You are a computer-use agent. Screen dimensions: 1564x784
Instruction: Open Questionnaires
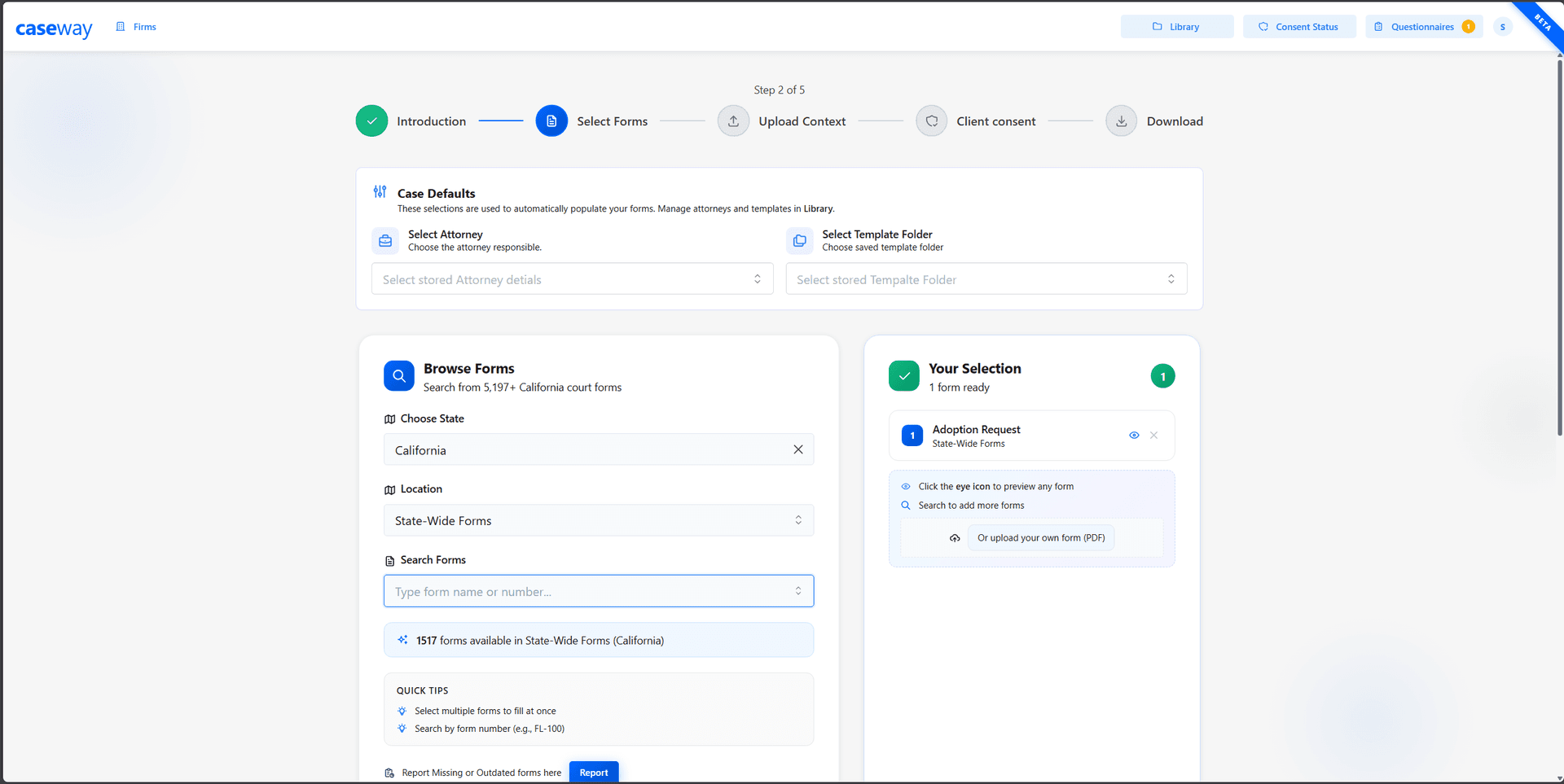tap(1422, 27)
